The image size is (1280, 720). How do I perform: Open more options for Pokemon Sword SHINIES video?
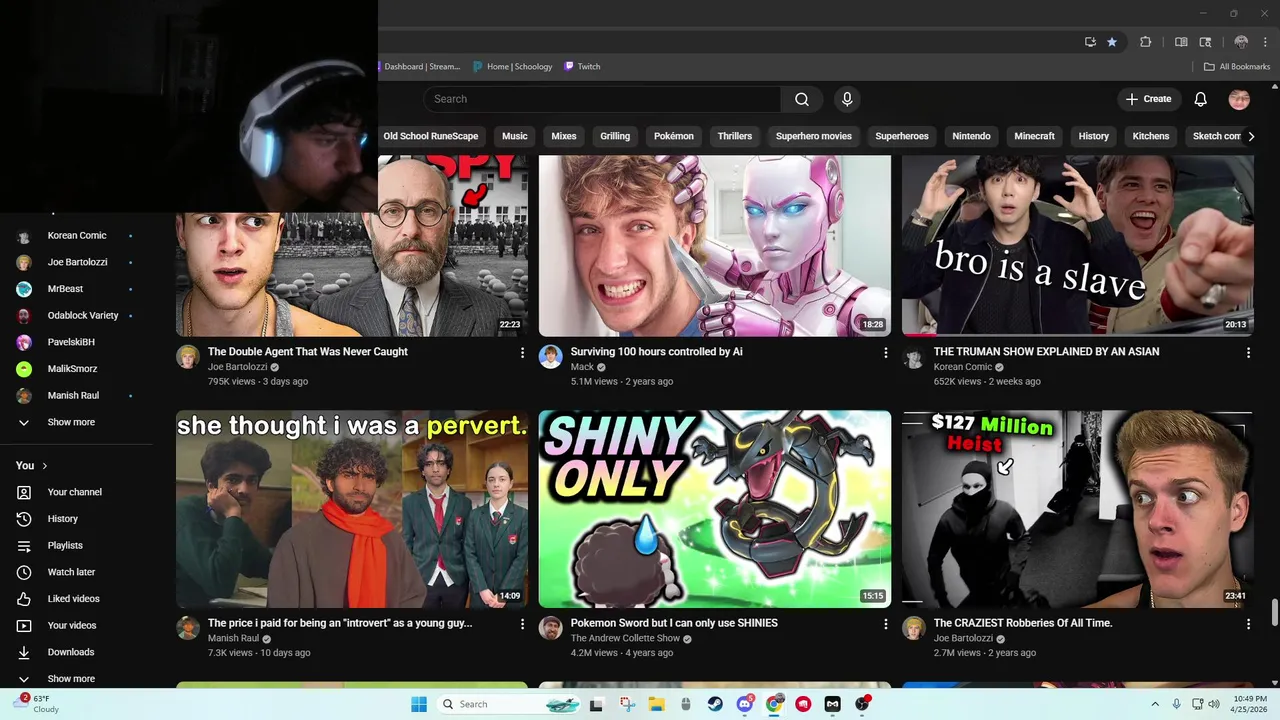[885, 624]
